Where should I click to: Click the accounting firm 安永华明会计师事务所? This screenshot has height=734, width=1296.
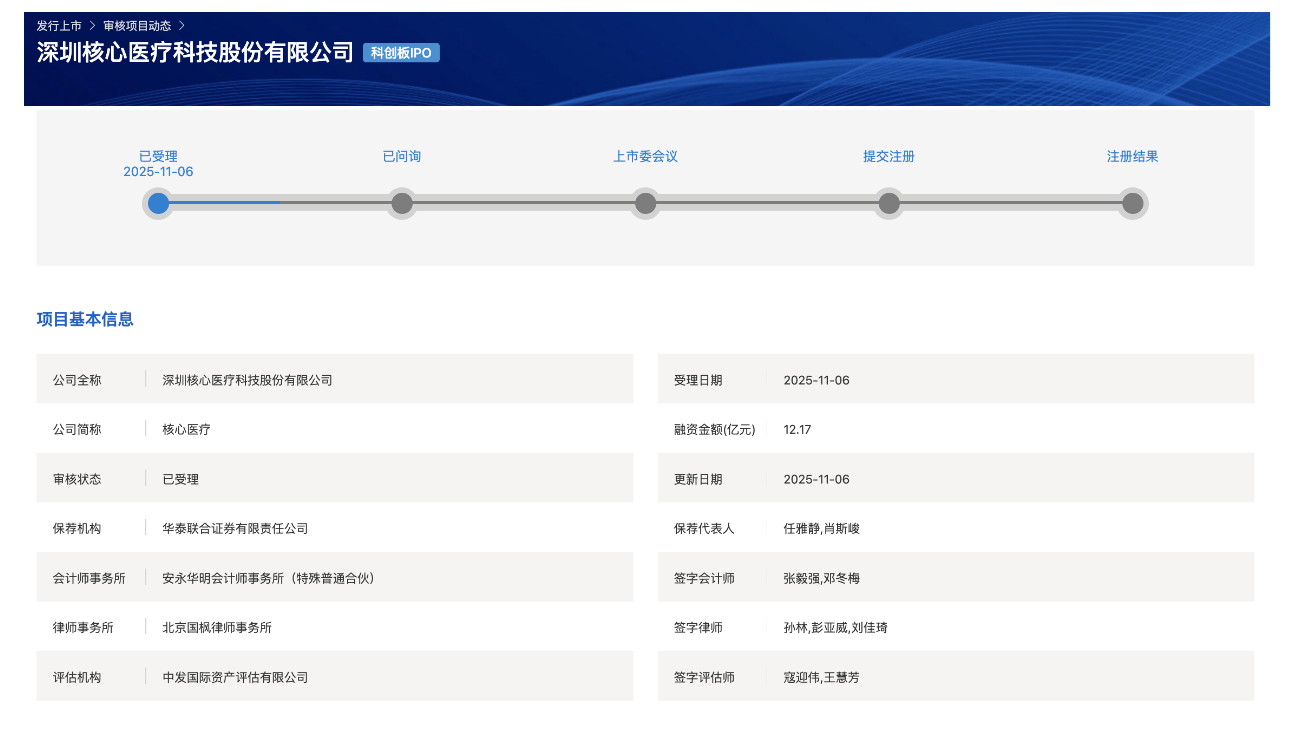268,578
